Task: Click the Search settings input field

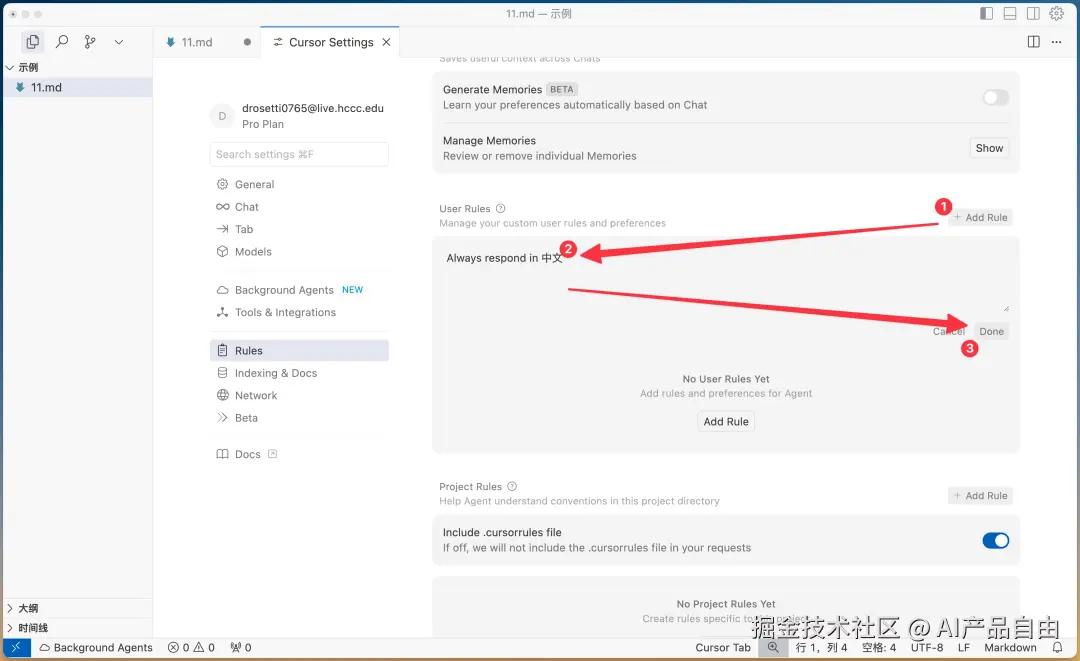Action: pos(299,154)
